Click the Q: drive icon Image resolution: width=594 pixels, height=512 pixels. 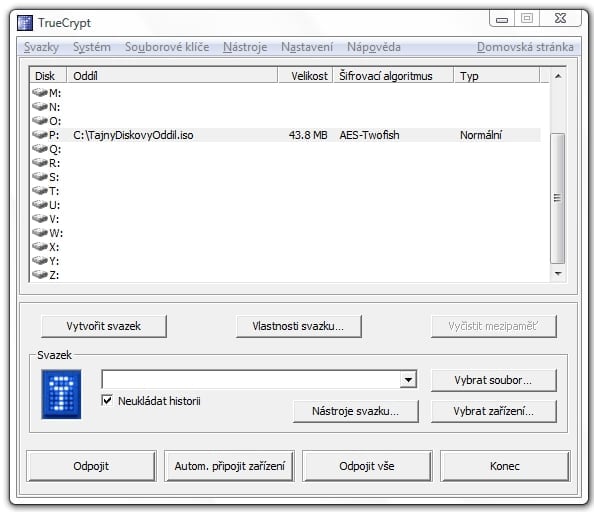tap(39, 148)
